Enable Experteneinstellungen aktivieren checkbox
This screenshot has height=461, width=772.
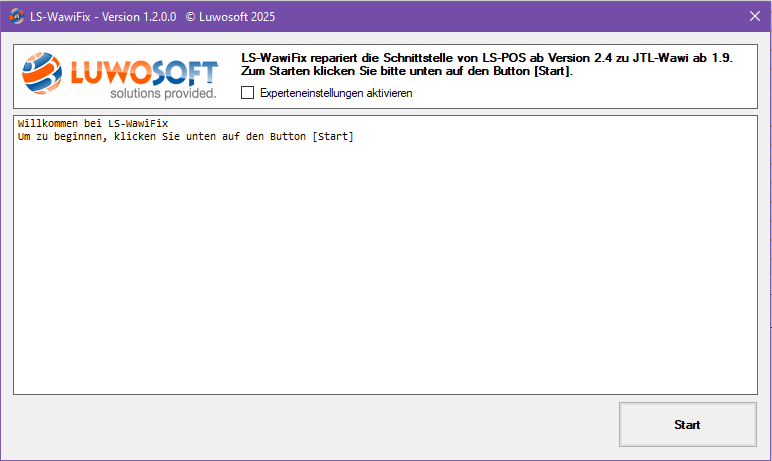tap(247, 93)
